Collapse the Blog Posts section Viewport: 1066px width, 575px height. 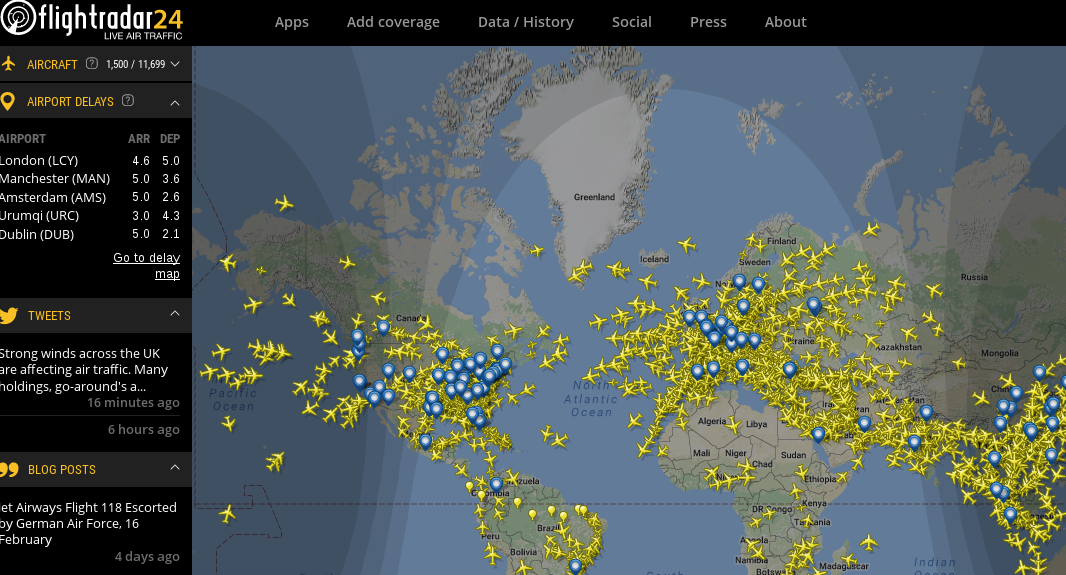(175, 468)
